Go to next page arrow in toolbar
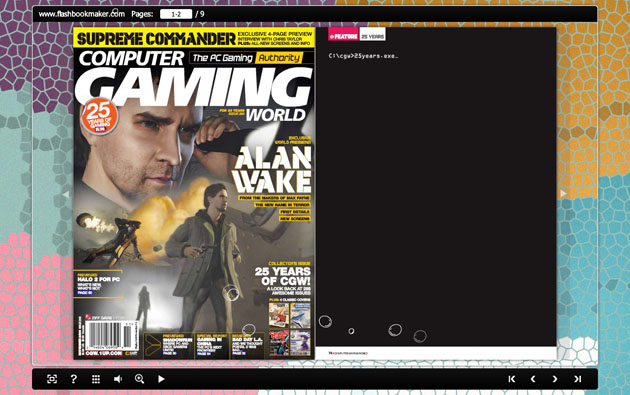The image size is (630, 395). click(555, 379)
